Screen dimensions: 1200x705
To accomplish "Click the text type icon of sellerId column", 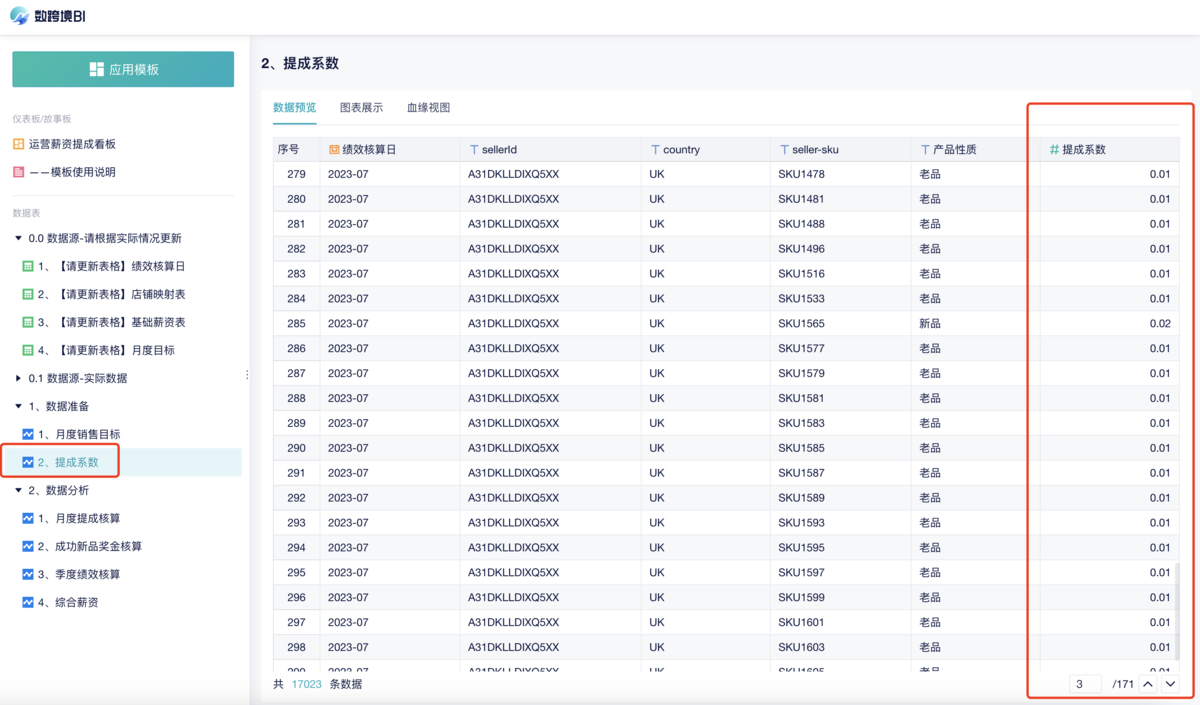I will click(x=474, y=149).
